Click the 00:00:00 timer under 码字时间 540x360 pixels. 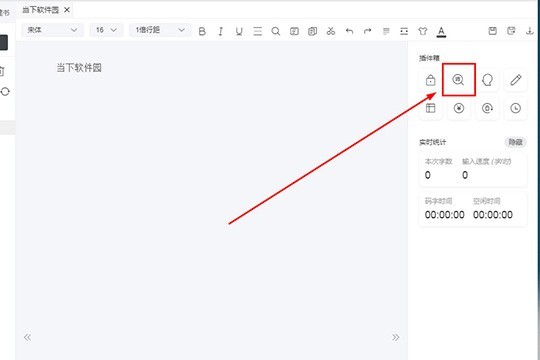click(x=445, y=215)
